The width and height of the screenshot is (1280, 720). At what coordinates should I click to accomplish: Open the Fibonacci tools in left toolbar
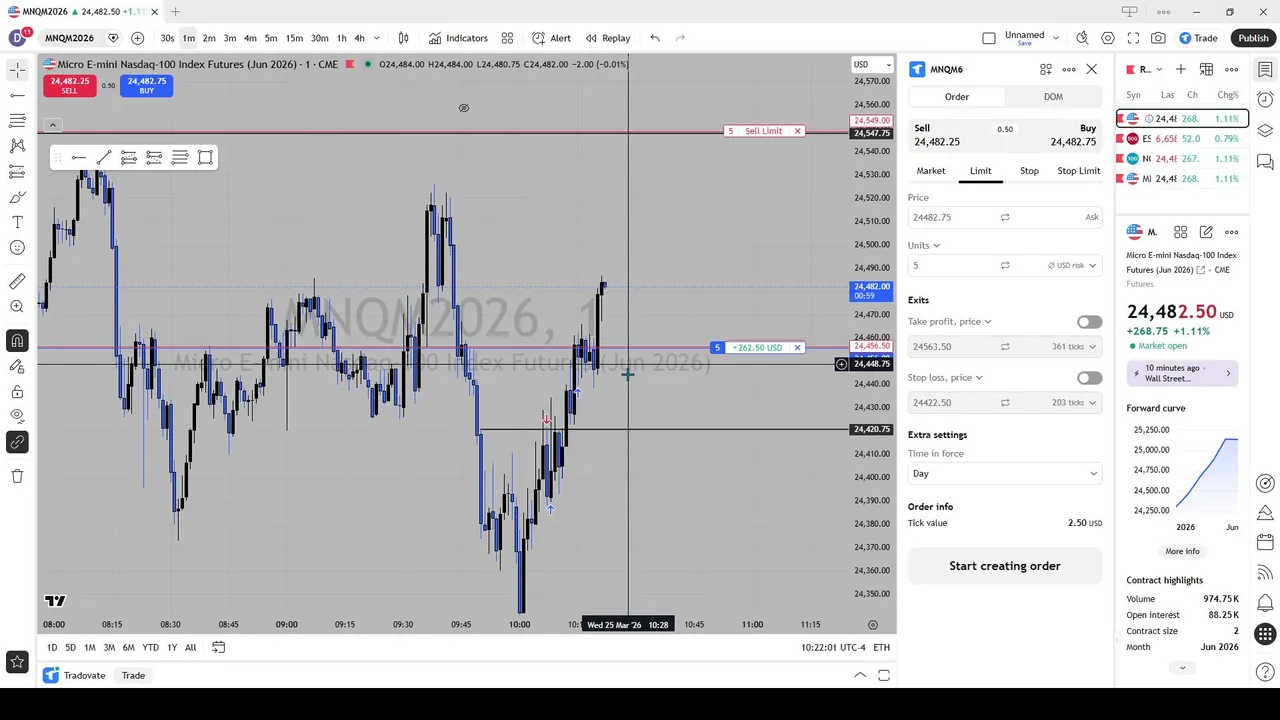point(17,120)
